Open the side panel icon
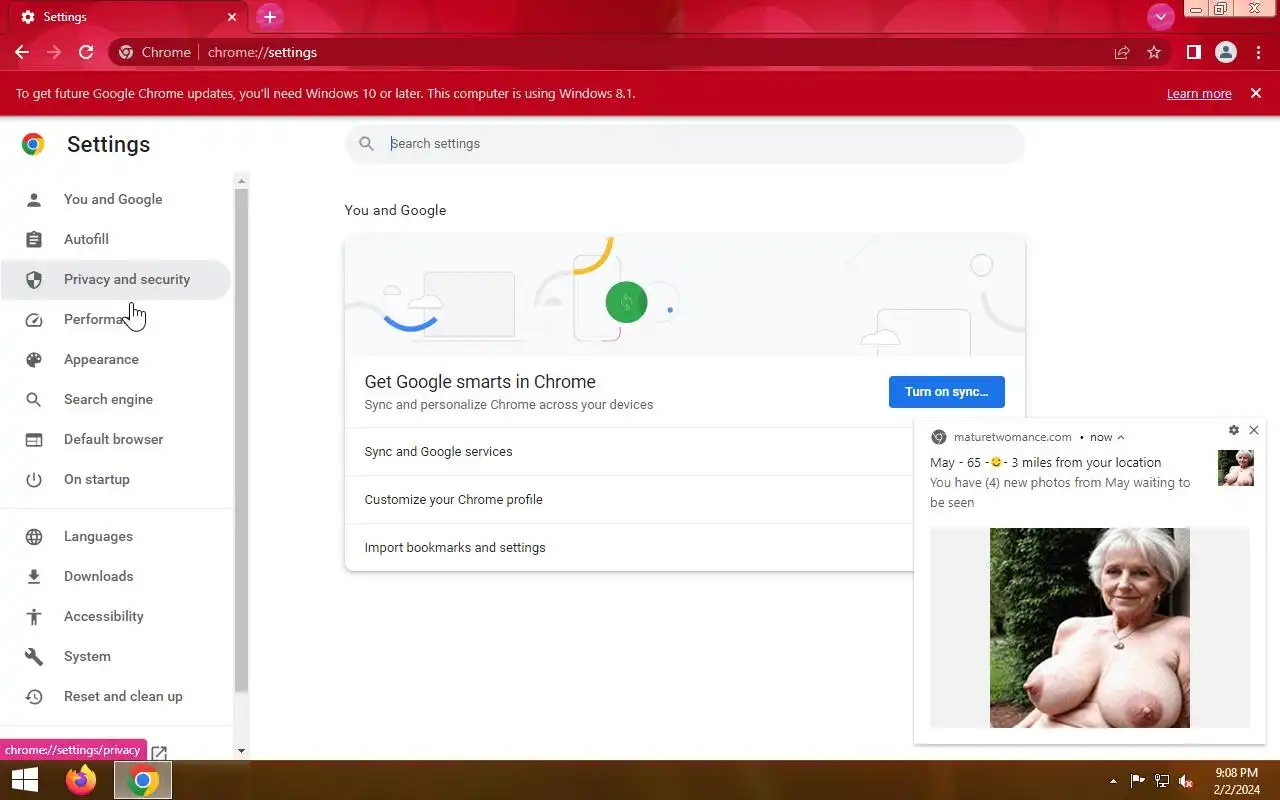The width and height of the screenshot is (1280, 800). click(1193, 52)
